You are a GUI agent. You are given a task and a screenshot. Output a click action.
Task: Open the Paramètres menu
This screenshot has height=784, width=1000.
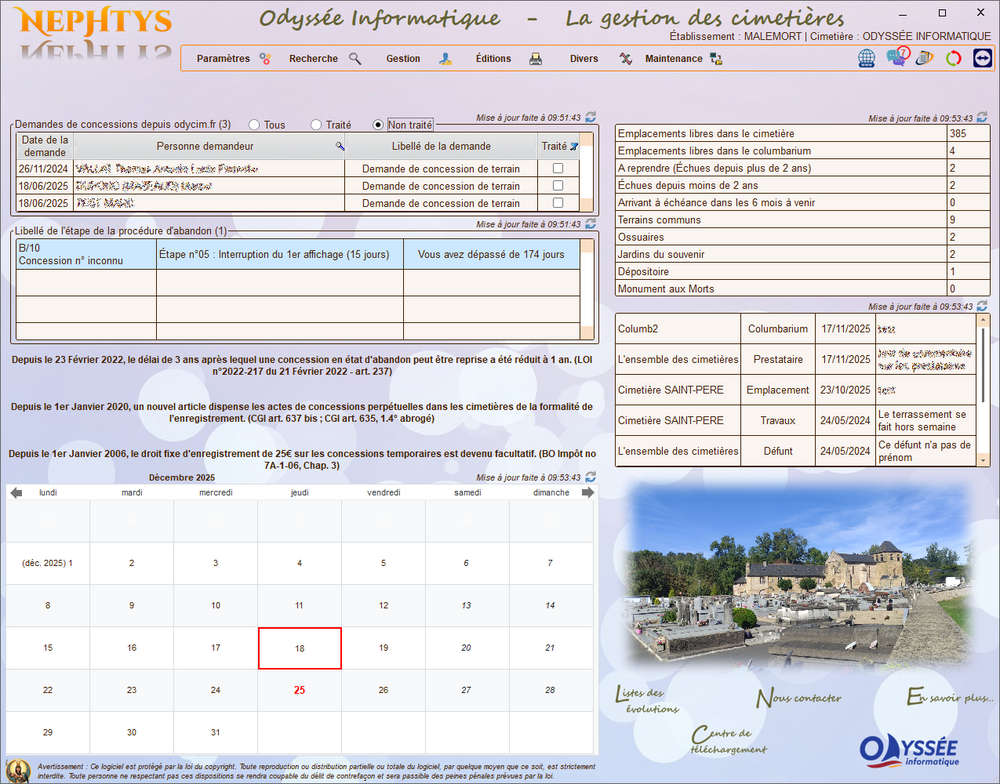coord(224,59)
